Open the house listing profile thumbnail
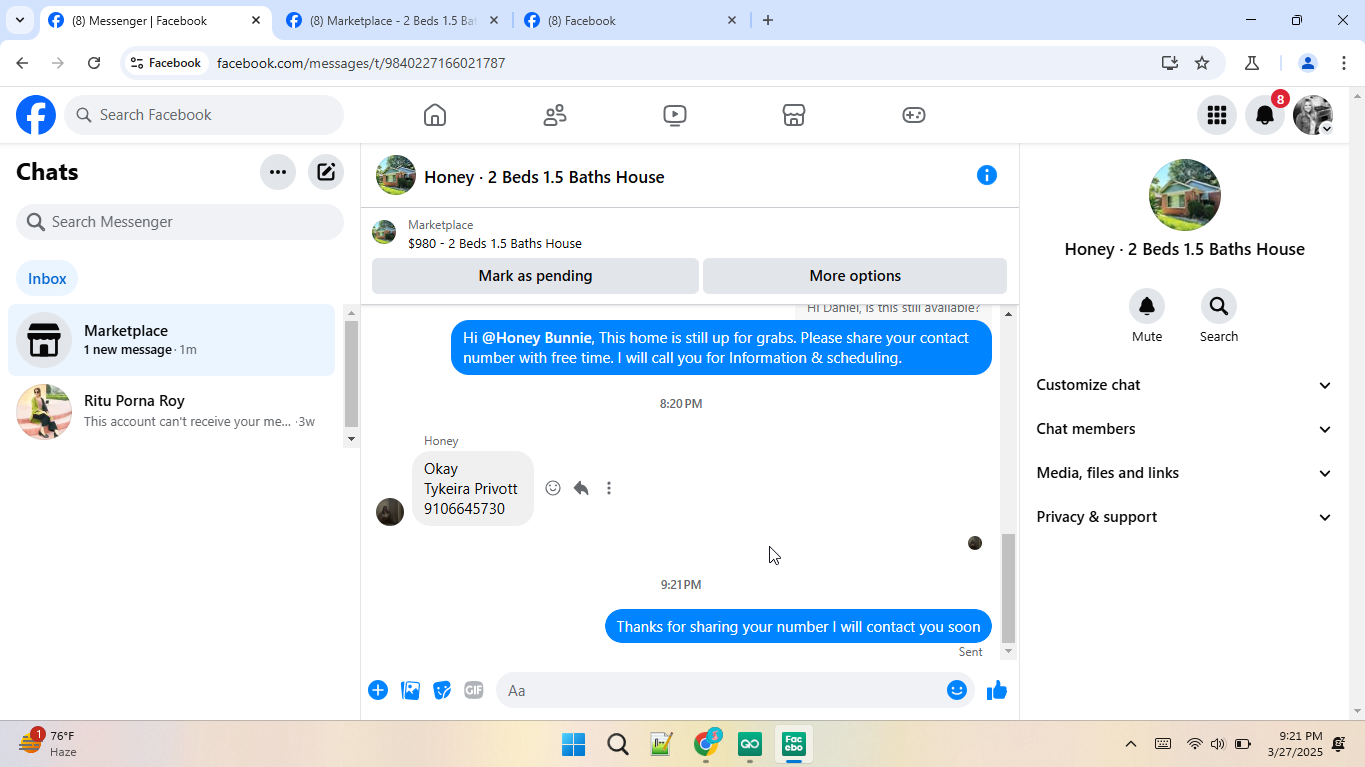 click(x=1185, y=195)
